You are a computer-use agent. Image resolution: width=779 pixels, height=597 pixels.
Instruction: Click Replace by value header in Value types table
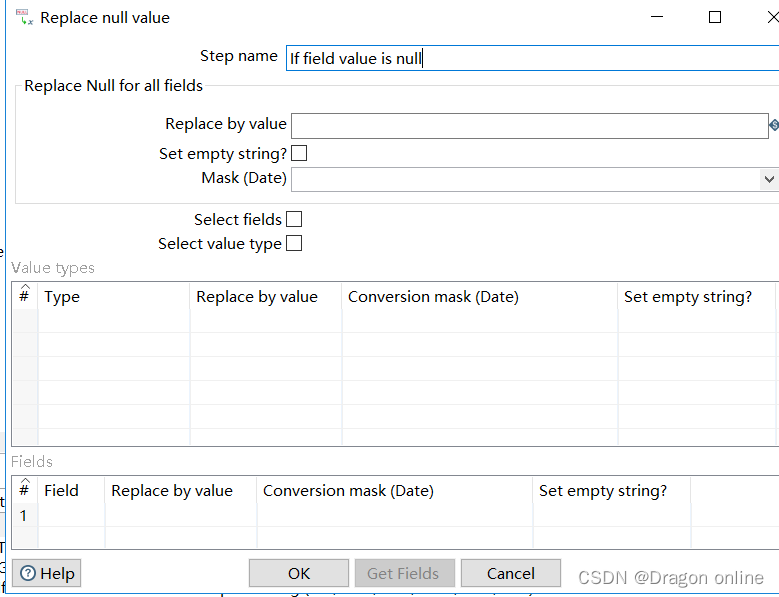click(266, 297)
